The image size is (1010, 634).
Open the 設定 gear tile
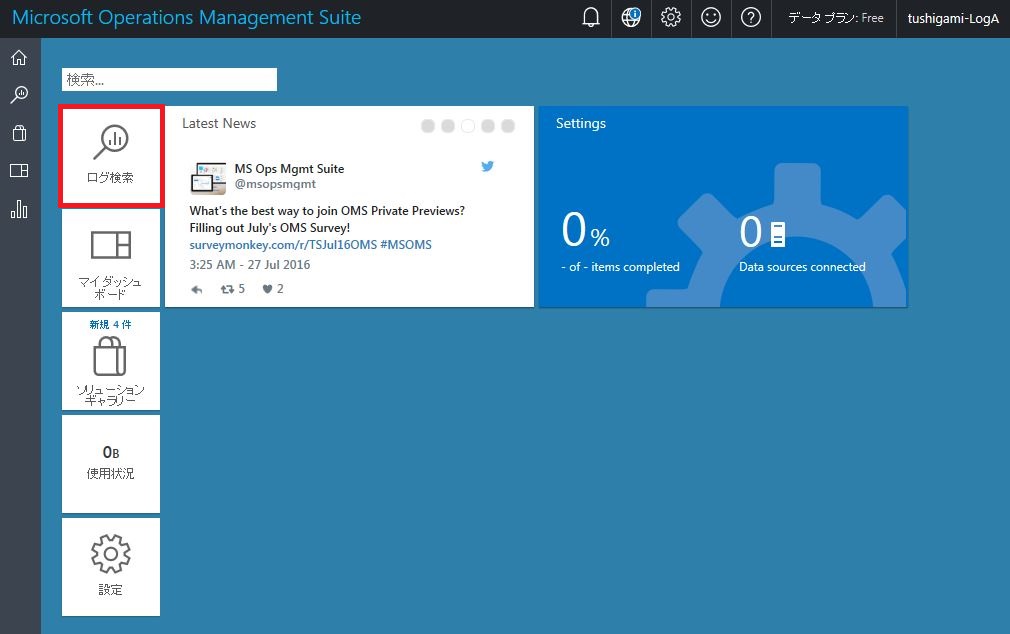(111, 567)
